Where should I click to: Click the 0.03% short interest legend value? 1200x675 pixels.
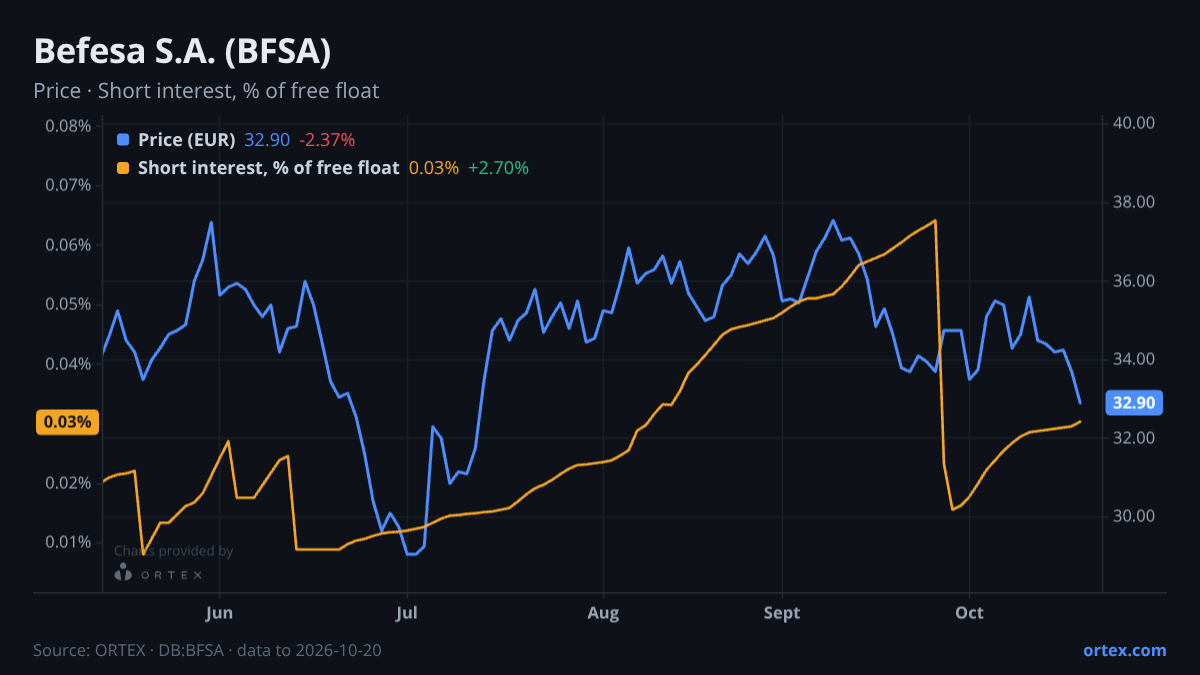click(x=434, y=168)
